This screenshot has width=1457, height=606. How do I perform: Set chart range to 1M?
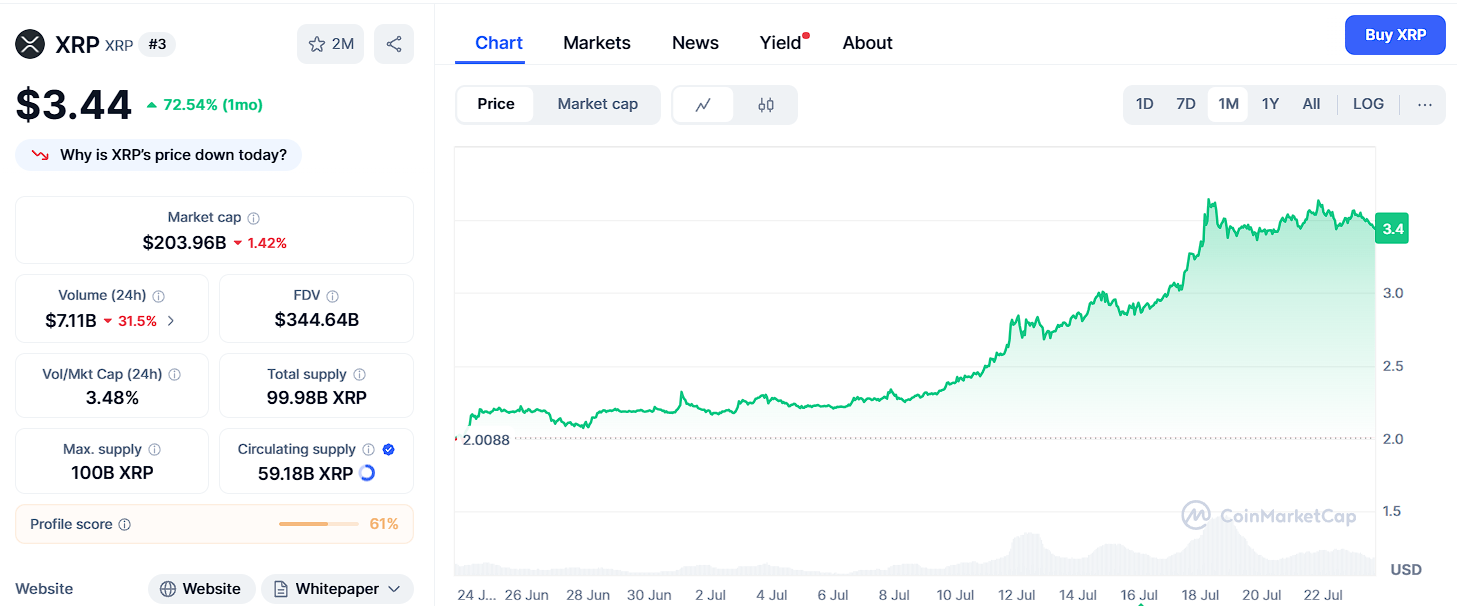pos(1228,104)
